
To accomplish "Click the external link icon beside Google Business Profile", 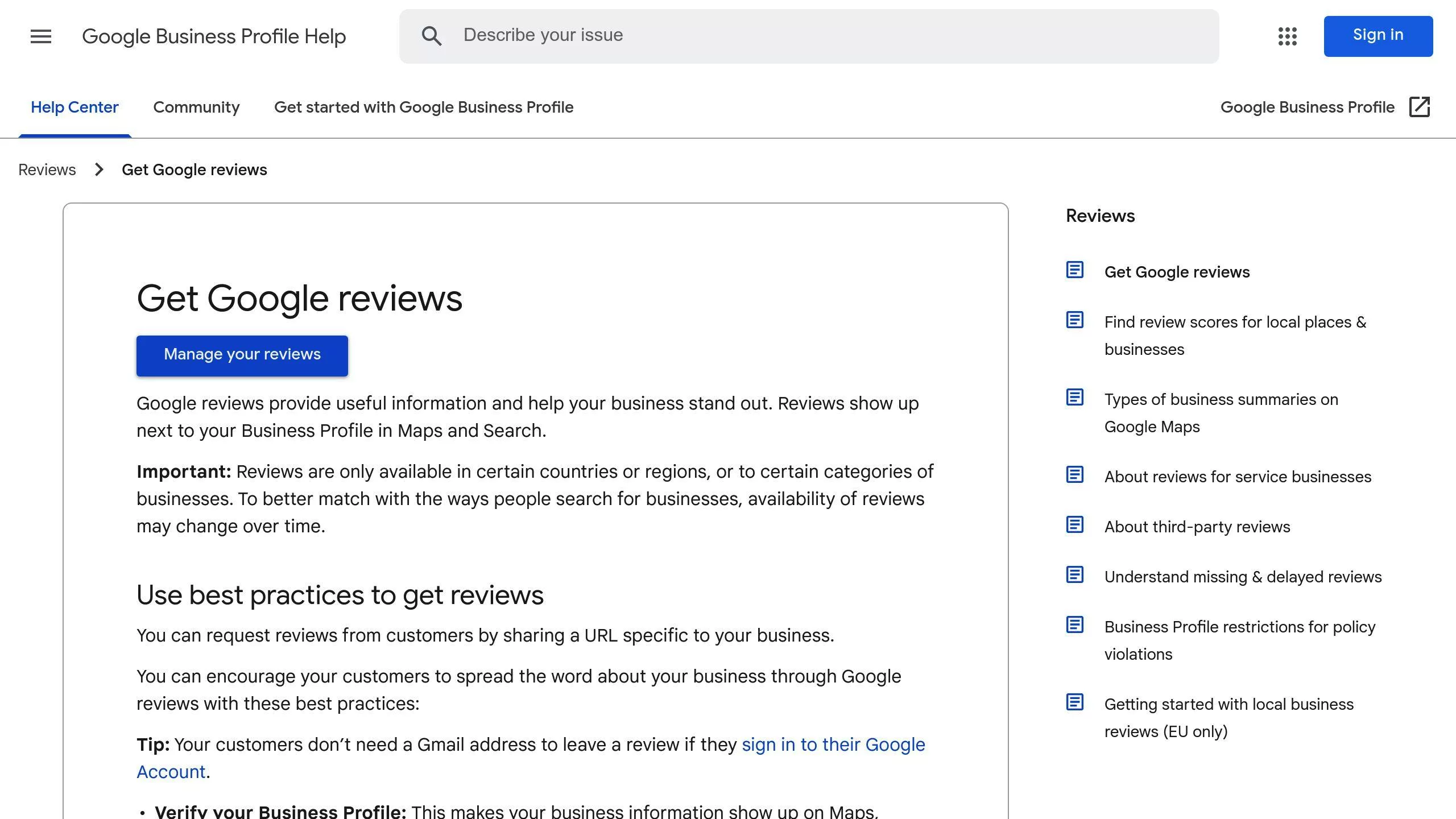I will tap(1420, 107).
